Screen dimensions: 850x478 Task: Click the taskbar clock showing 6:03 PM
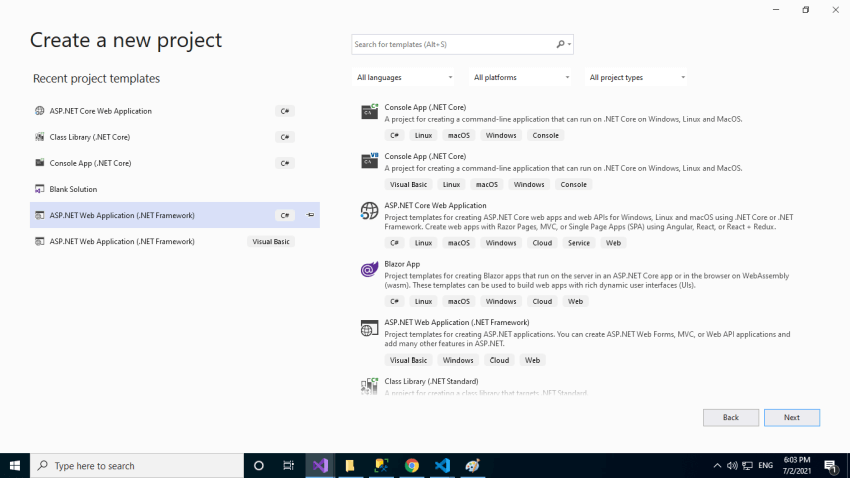click(x=797, y=466)
